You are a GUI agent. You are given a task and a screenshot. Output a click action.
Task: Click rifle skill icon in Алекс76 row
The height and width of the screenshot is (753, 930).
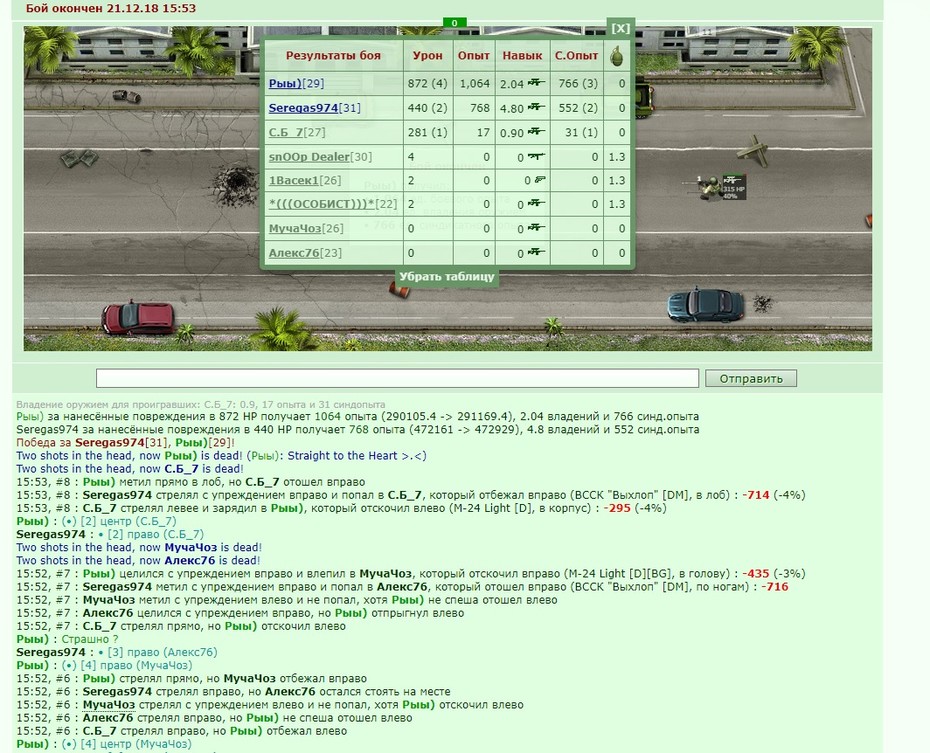536,252
